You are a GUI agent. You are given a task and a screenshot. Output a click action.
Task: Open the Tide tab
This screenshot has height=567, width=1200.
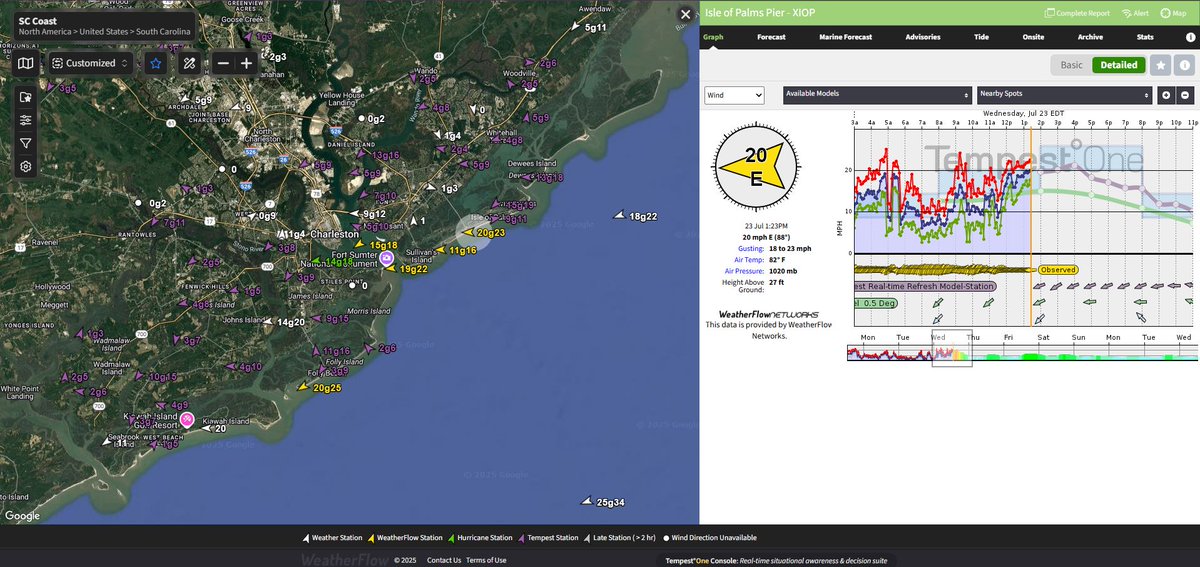(x=981, y=37)
